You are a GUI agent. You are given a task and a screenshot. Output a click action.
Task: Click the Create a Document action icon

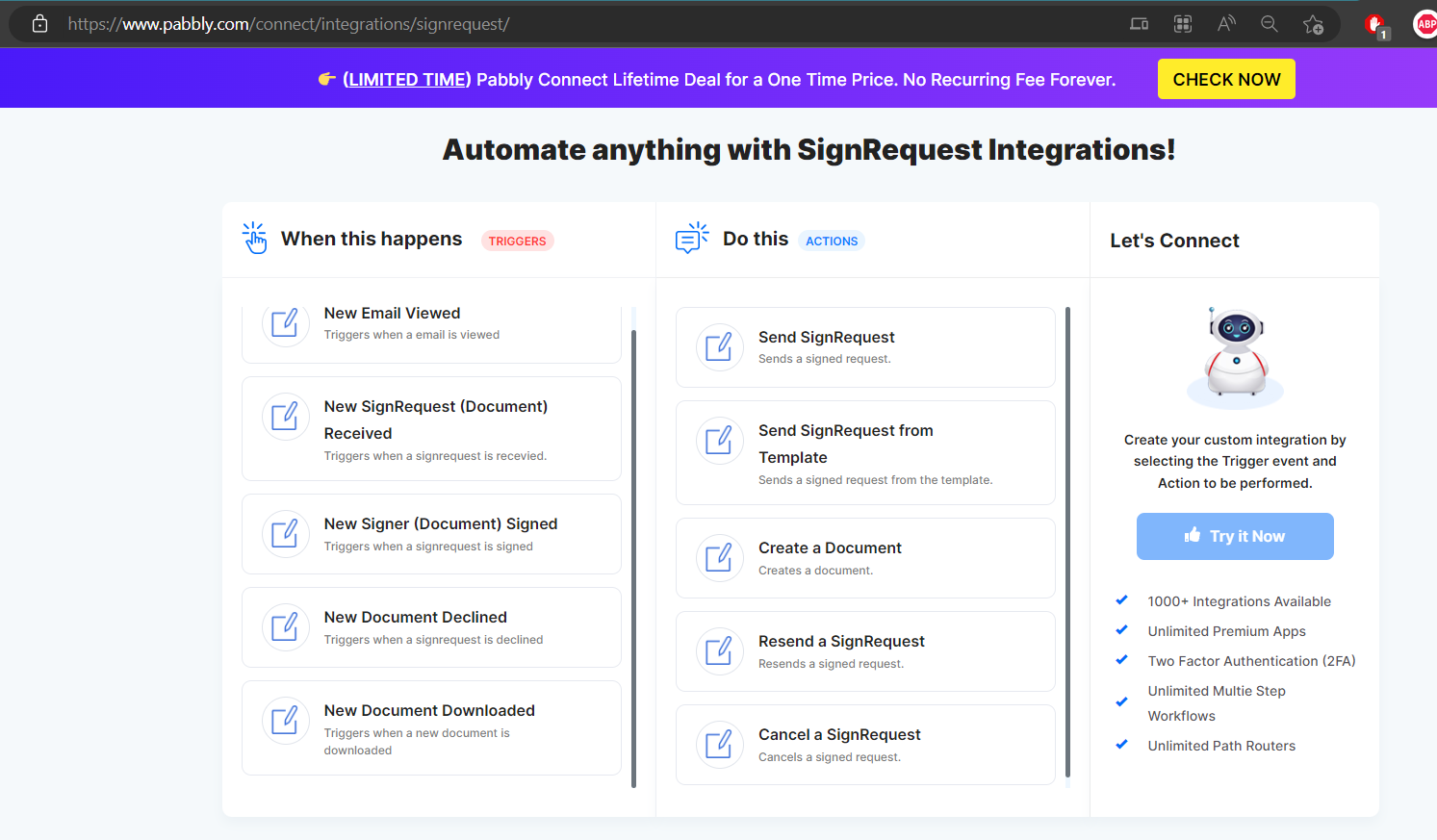(720, 558)
